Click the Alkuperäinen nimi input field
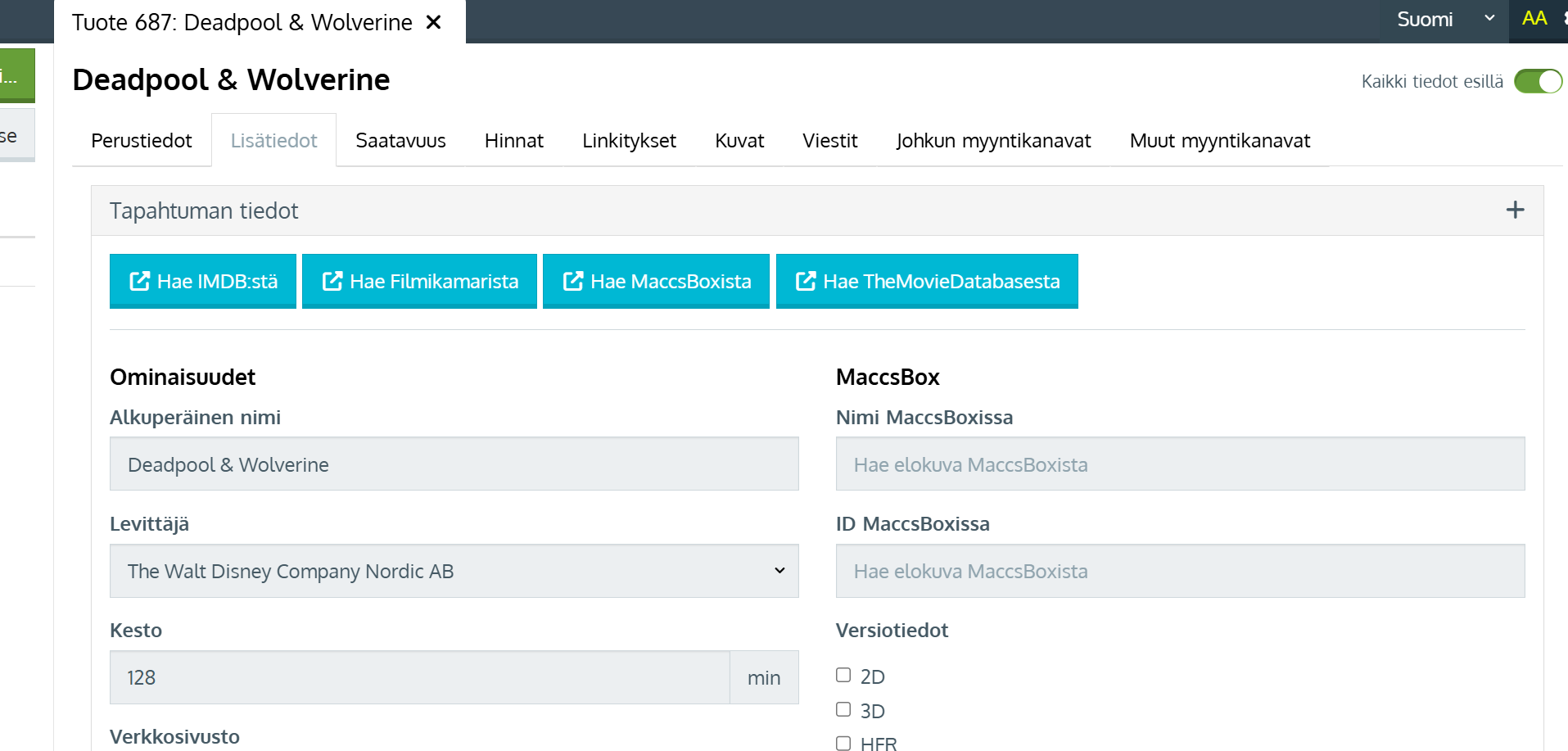Image resolution: width=1568 pixels, height=751 pixels. [454, 464]
